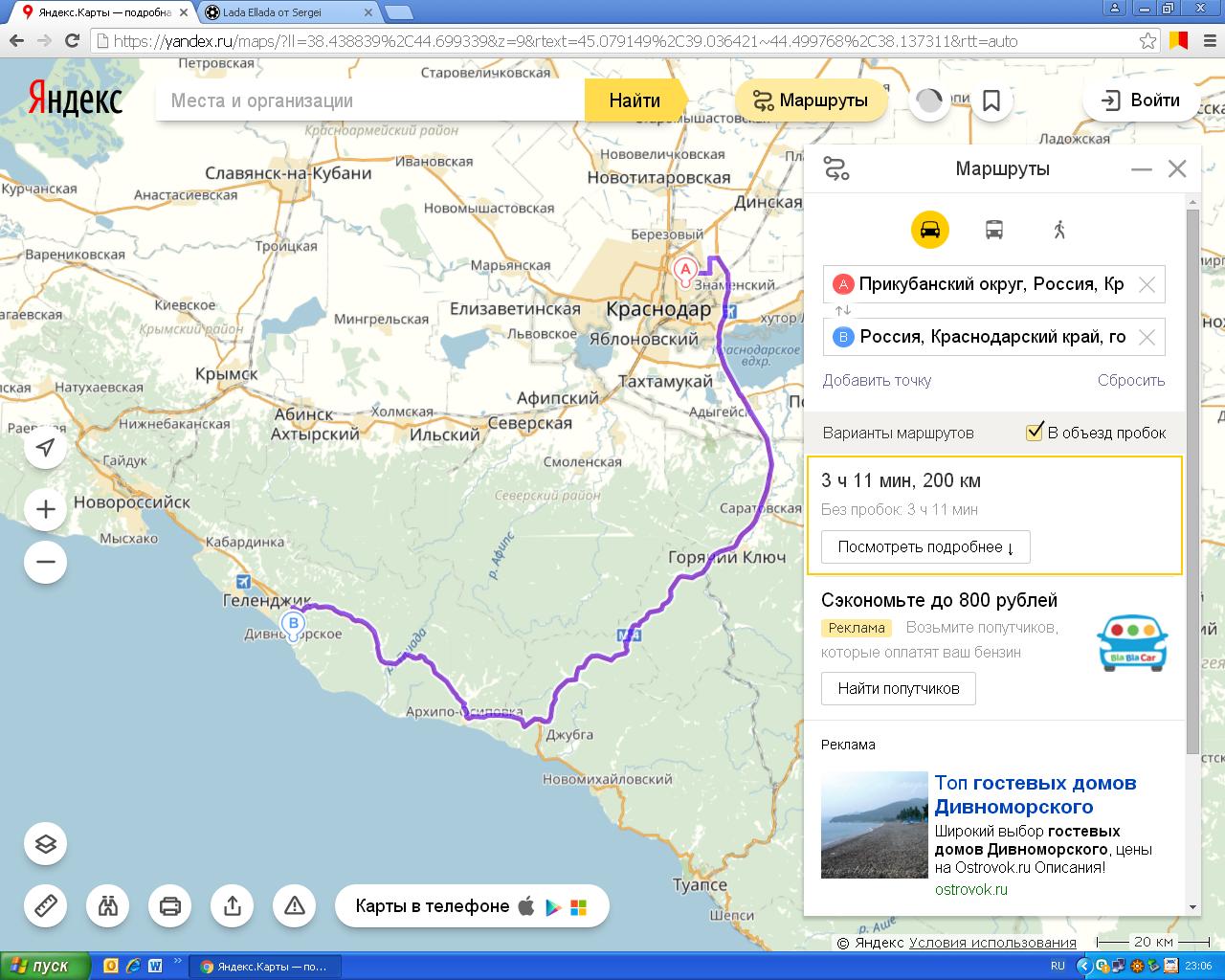Click Найти попутчиков button

[899, 688]
